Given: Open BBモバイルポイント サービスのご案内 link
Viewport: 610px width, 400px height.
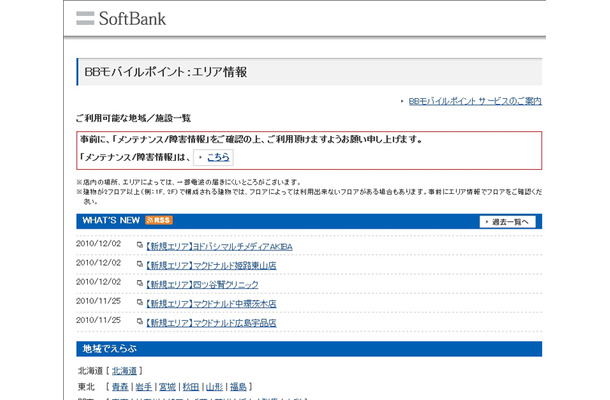Looking at the screenshot, I should pyautogui.click(x=475, y=101).
